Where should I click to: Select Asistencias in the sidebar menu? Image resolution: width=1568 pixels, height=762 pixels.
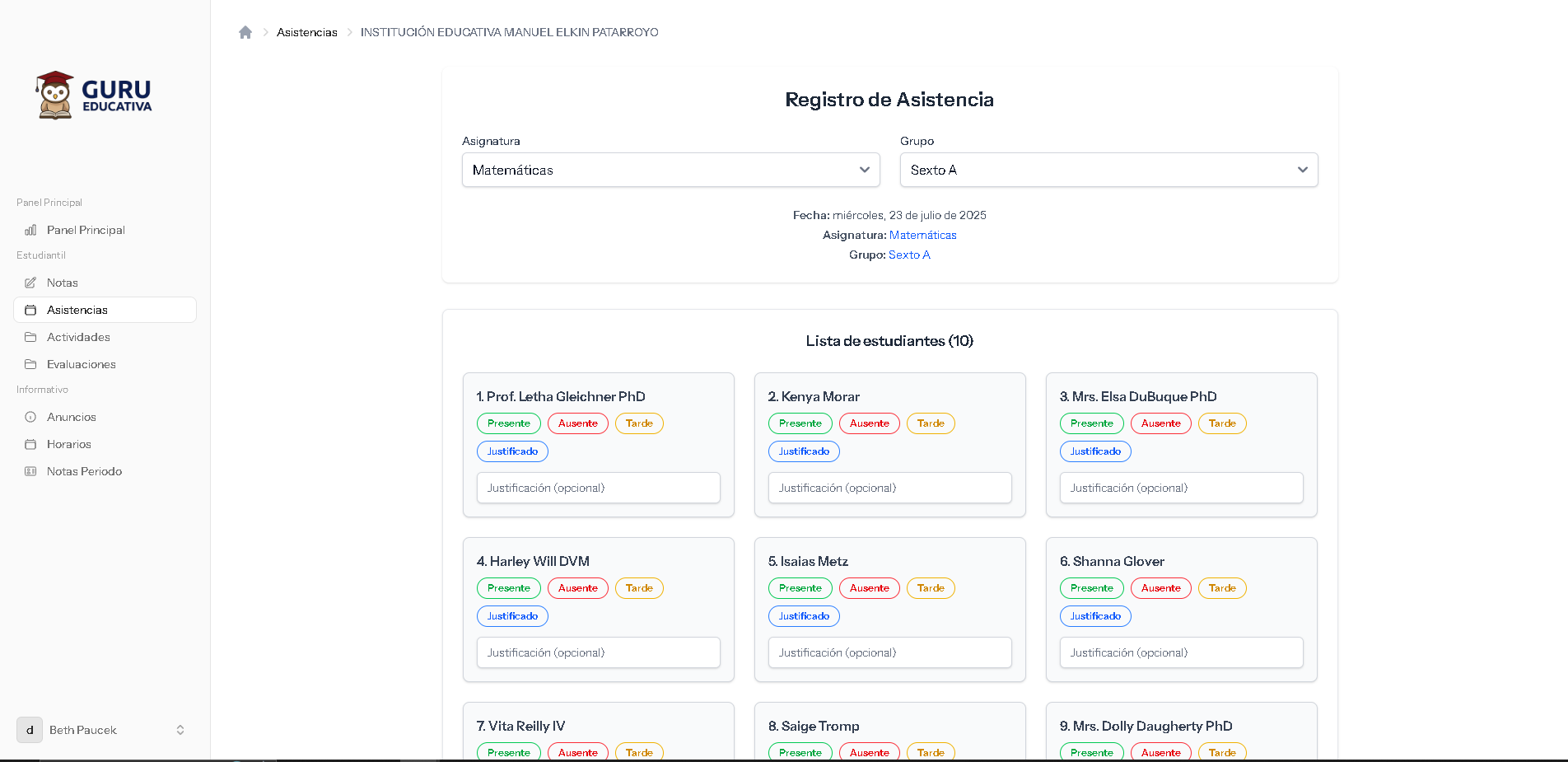pos(77,310)
